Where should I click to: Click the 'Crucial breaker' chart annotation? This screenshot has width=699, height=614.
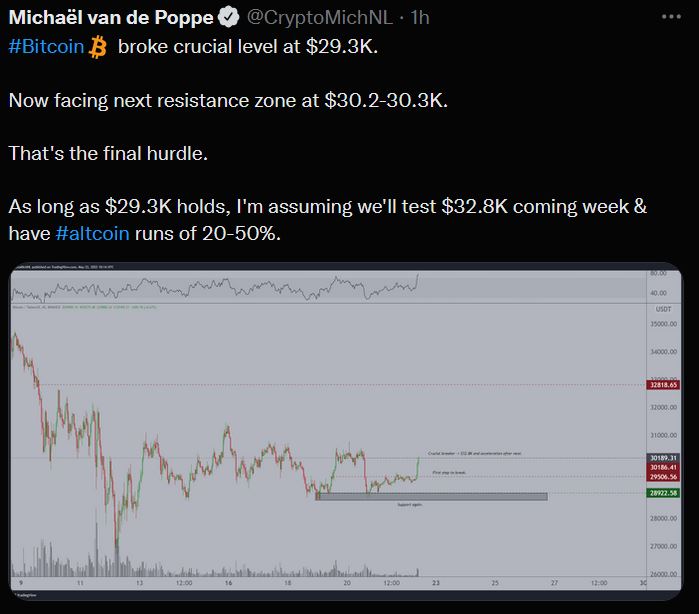474,453
